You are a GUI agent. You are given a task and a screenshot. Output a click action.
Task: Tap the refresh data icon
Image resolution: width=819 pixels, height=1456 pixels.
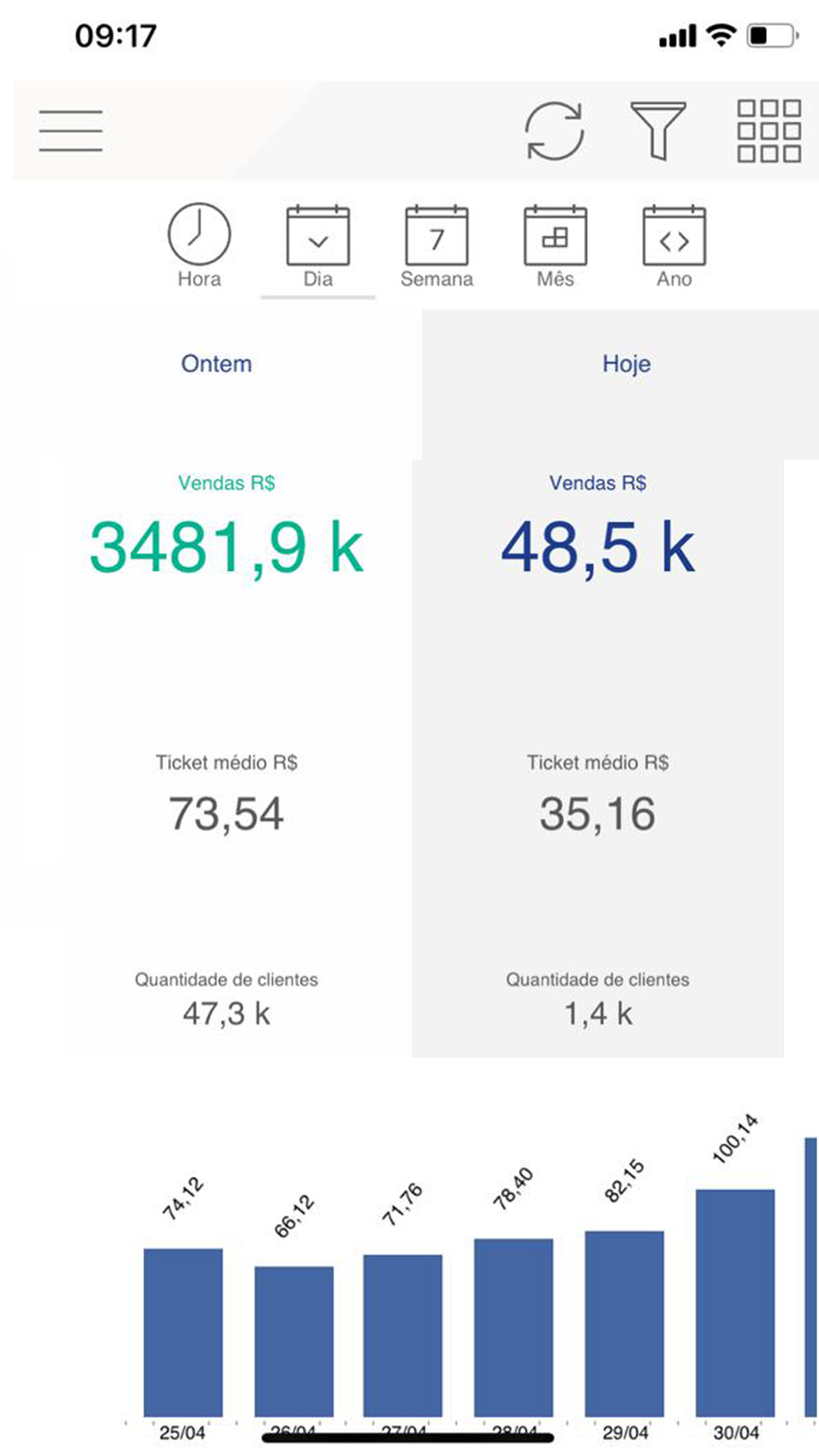pos(554,131)
